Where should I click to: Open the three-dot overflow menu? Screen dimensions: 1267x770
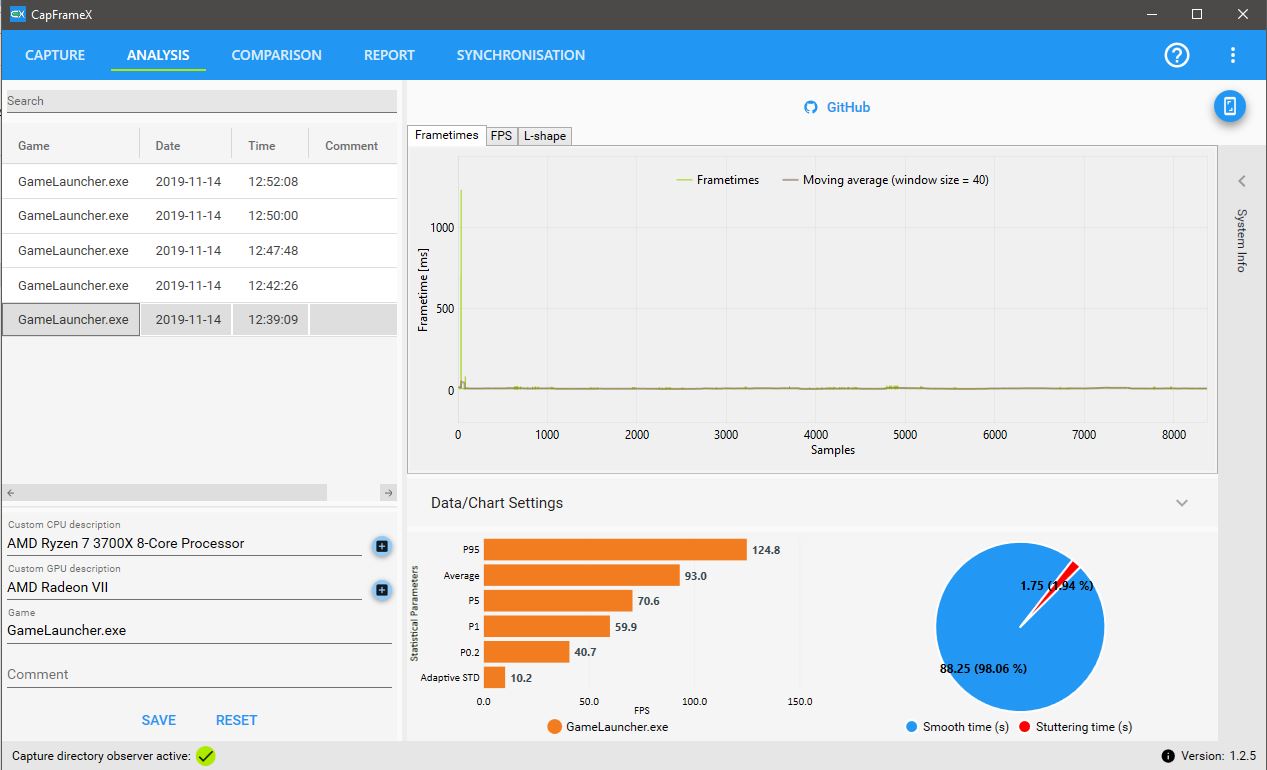[x=1233, y=55]
